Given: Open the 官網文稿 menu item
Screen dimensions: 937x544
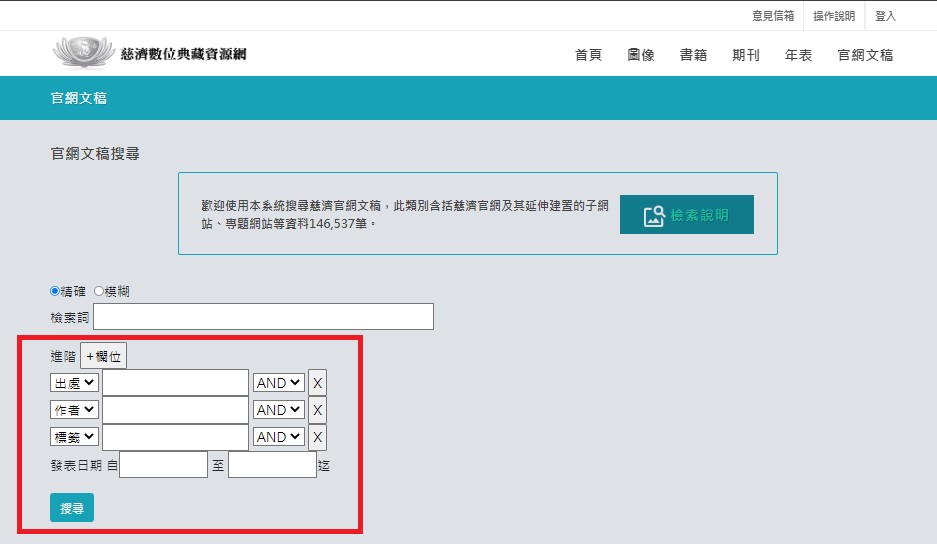Looking at the screenshot, I should click(865, 55).
